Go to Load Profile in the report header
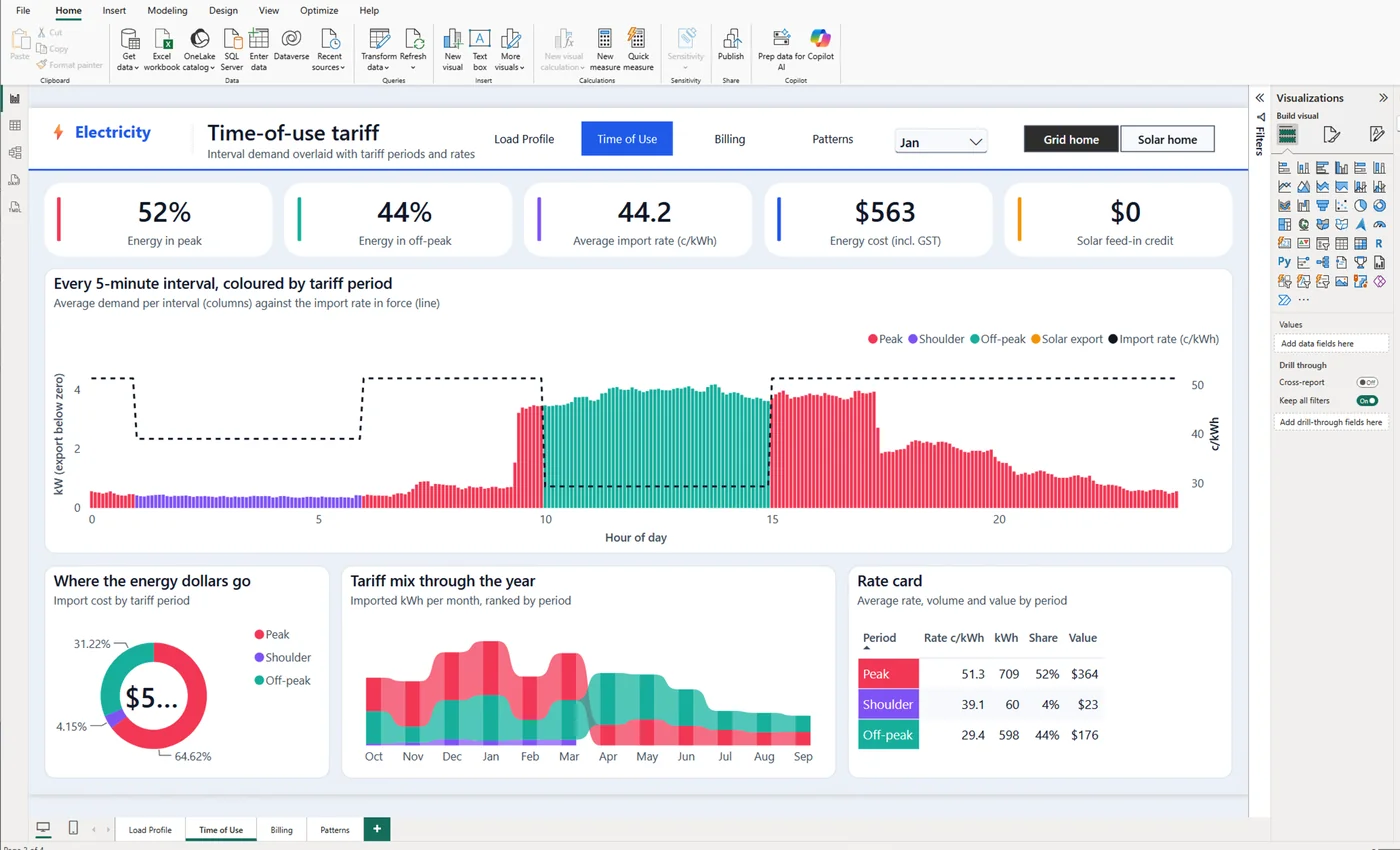Viewport: 1400px width, 850px height. [524, 139]
